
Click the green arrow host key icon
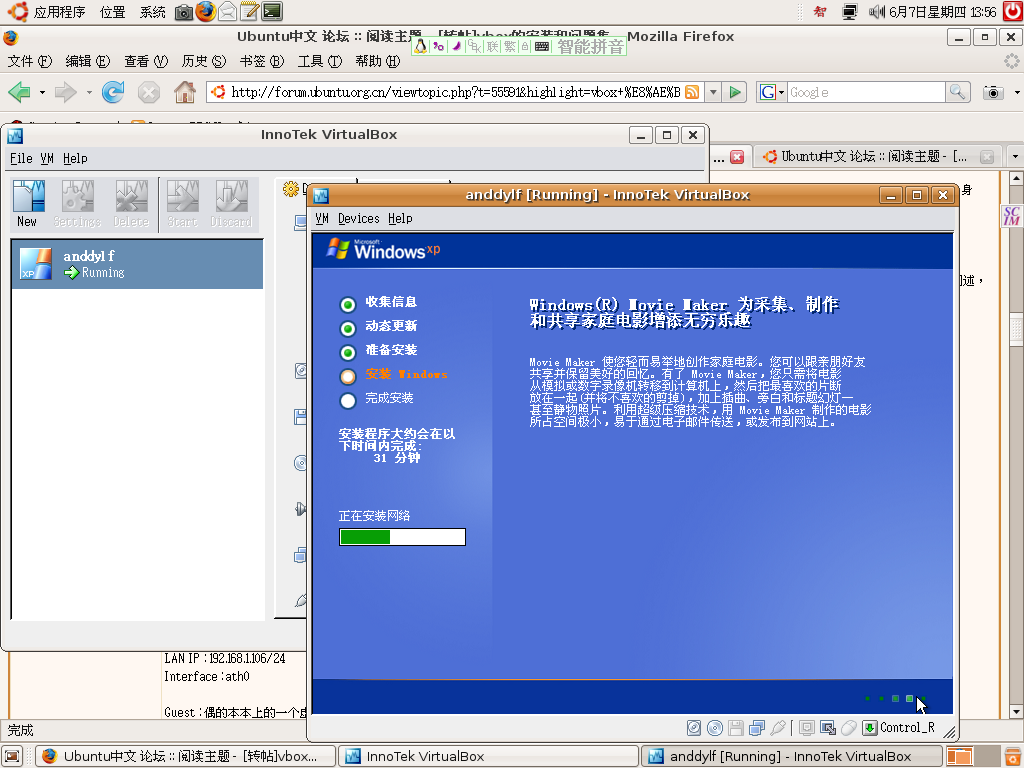click(870, 728)
